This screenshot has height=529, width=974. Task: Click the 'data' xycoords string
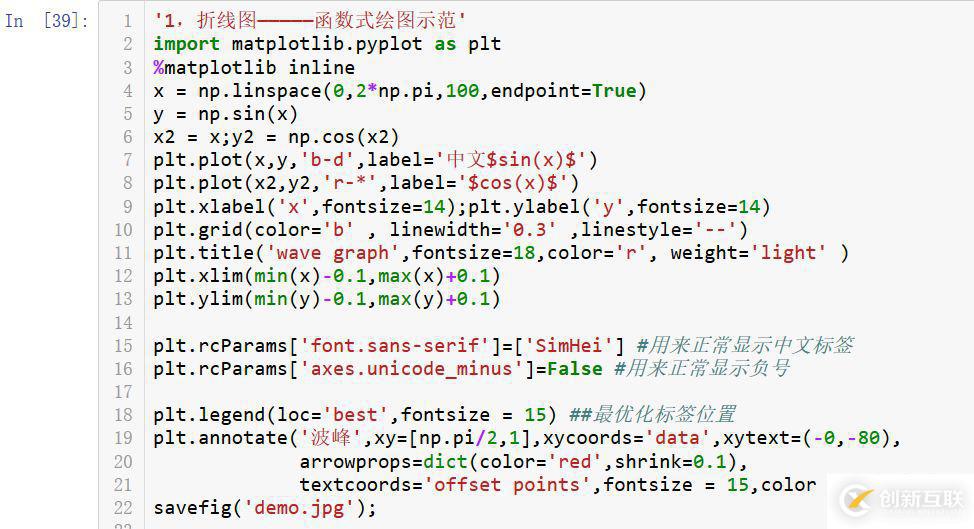point(677,438)
